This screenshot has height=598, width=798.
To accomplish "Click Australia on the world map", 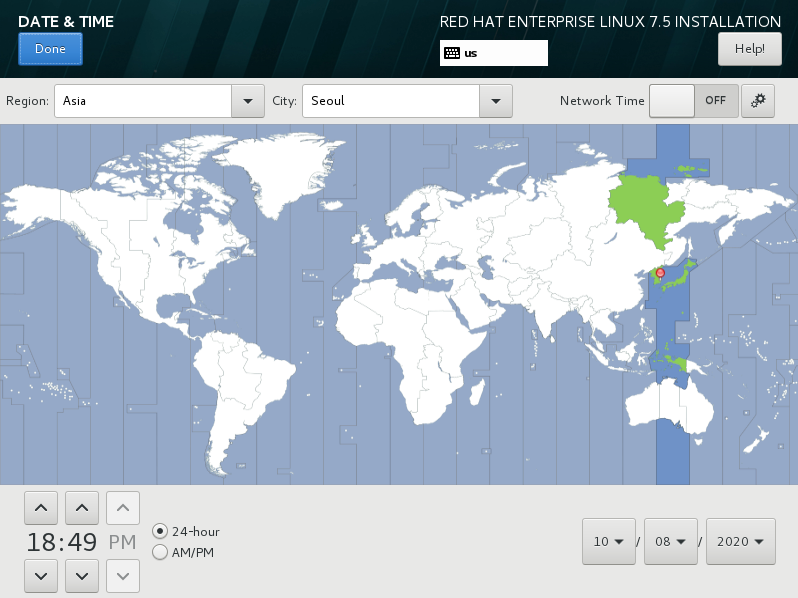I will tap(668, 409).
